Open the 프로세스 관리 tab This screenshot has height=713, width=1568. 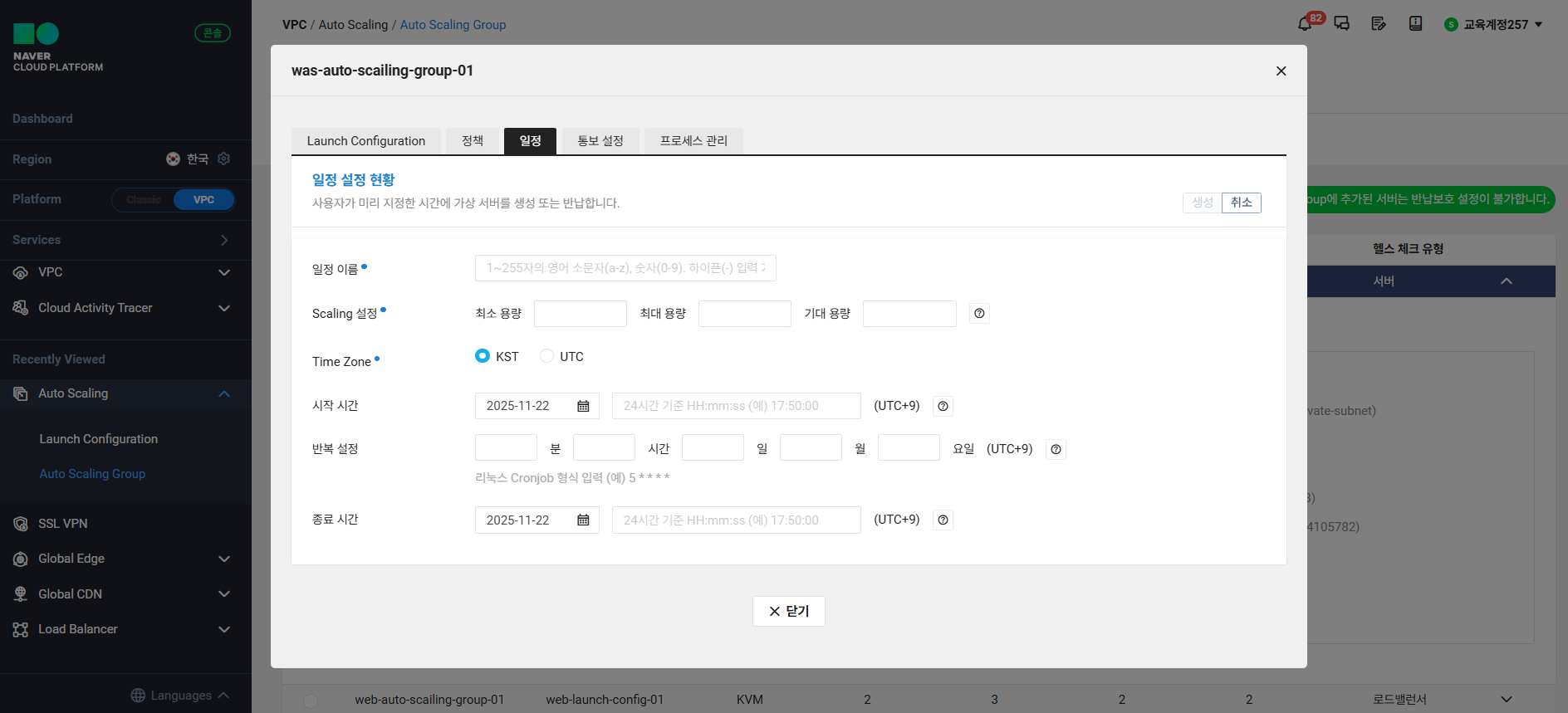(694, 141)
